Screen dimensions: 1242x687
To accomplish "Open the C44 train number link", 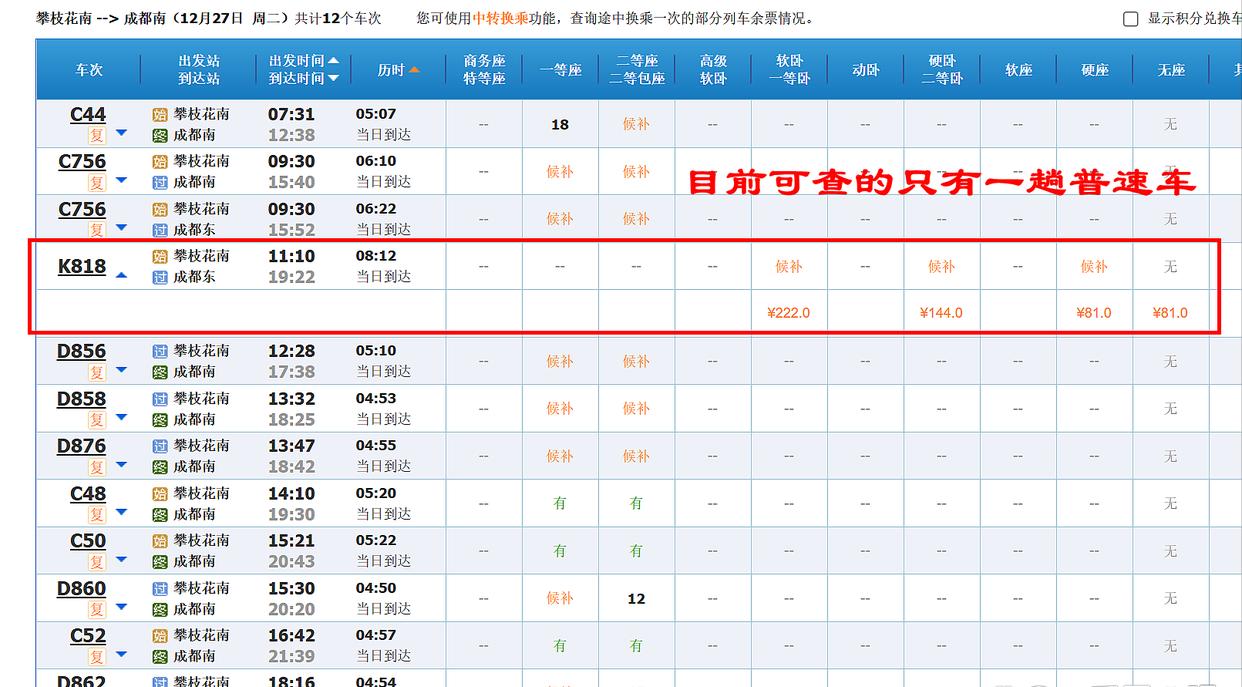I will [x=86, y=115].
